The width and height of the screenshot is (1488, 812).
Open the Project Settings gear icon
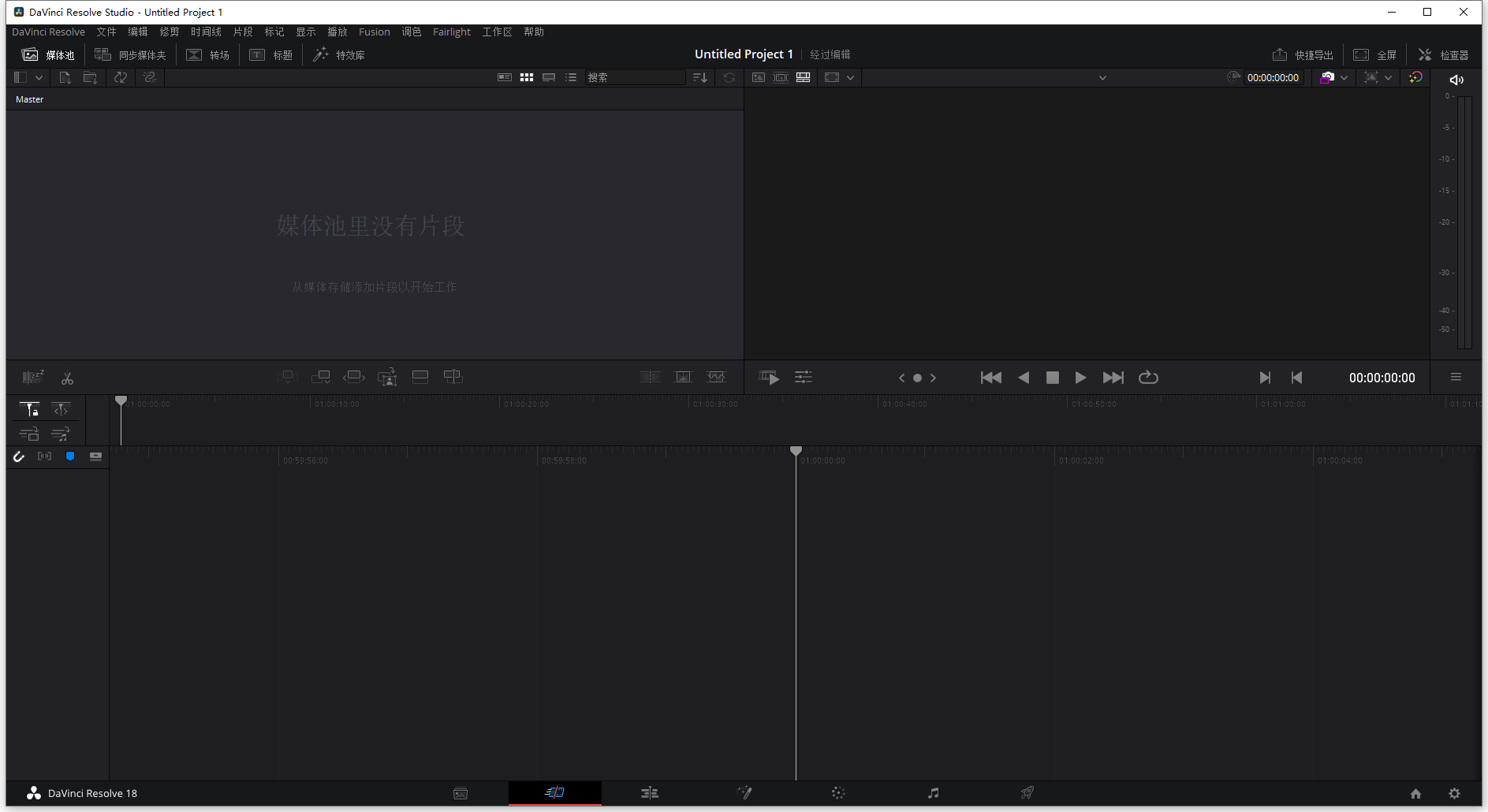click(x=1455, y=794)
